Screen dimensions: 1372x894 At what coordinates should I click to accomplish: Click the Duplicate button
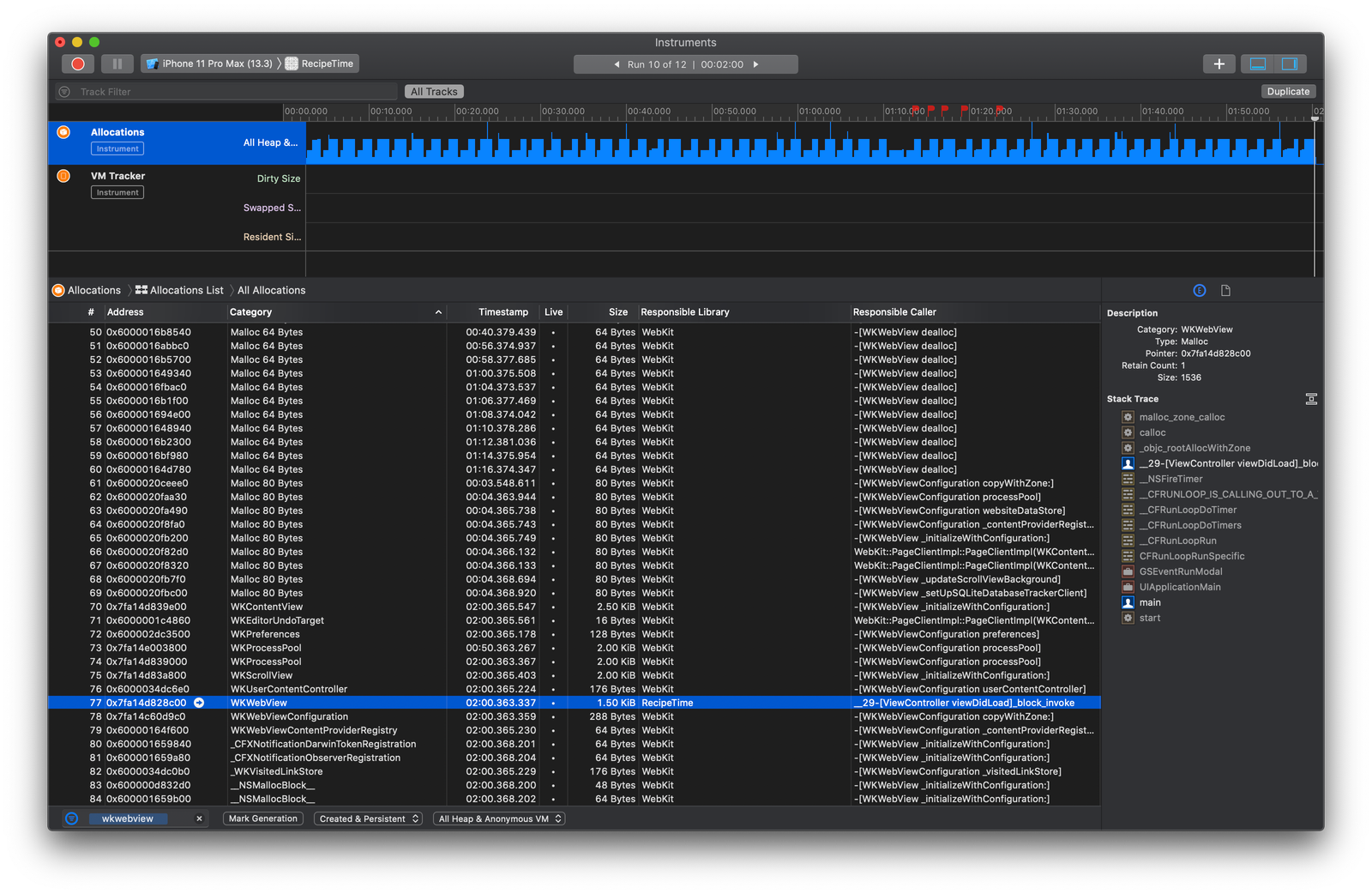coord(1288,91)
